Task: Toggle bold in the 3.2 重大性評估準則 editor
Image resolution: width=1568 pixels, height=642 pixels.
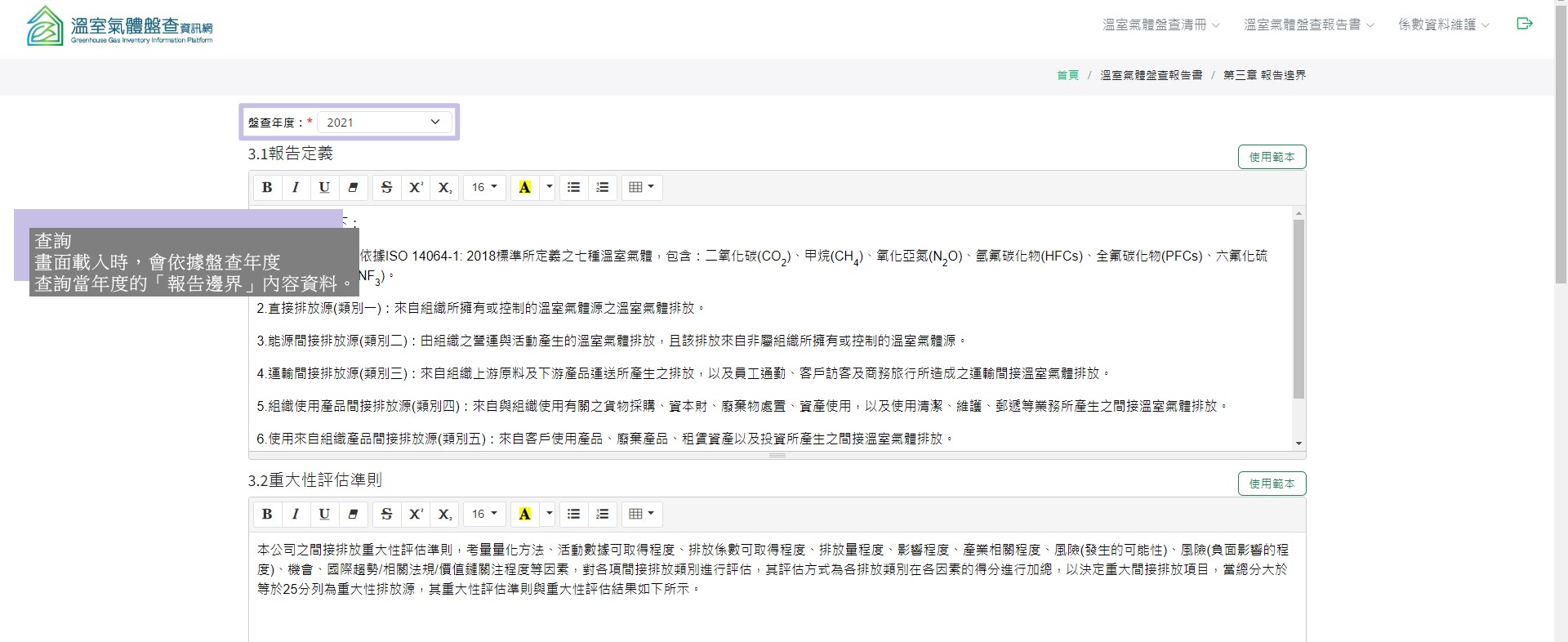Action: pyautogui.click(x=267, y=514)
